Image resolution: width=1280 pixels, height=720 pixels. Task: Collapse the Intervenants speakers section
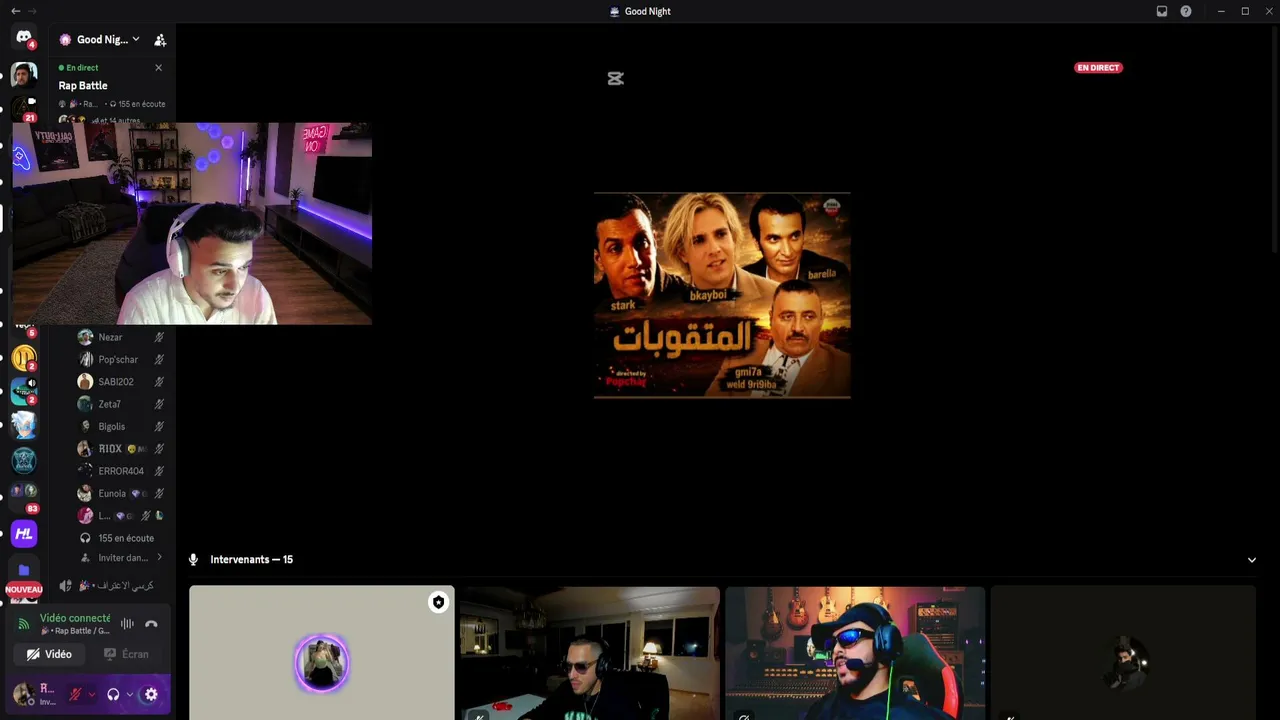click(1252, 560)
